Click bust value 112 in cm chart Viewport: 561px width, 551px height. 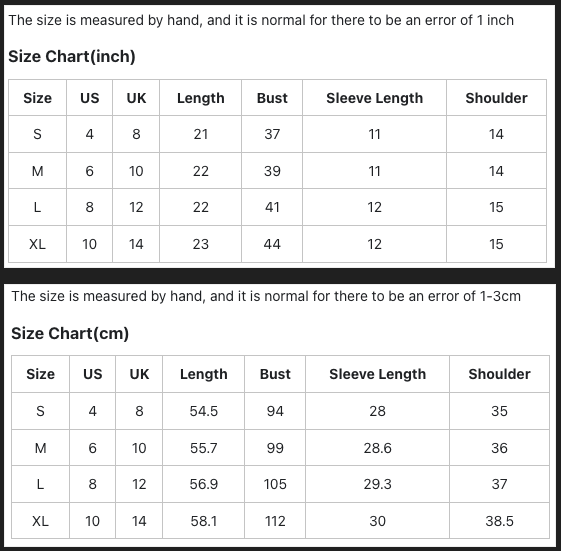point(275,521)
